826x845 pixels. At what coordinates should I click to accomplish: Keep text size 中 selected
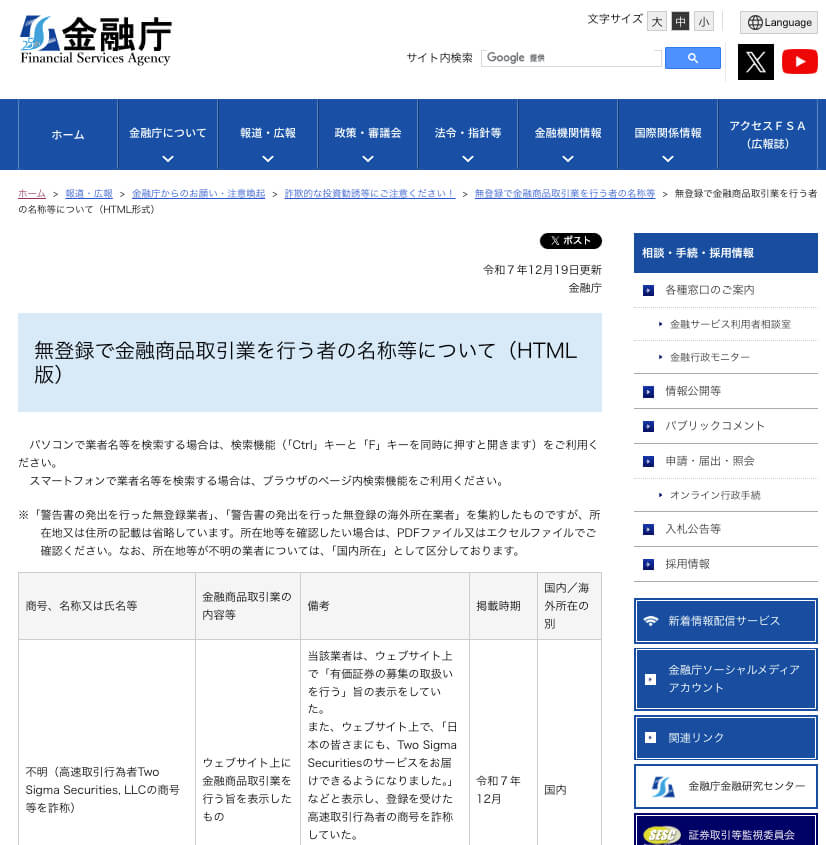pos(680,21)
